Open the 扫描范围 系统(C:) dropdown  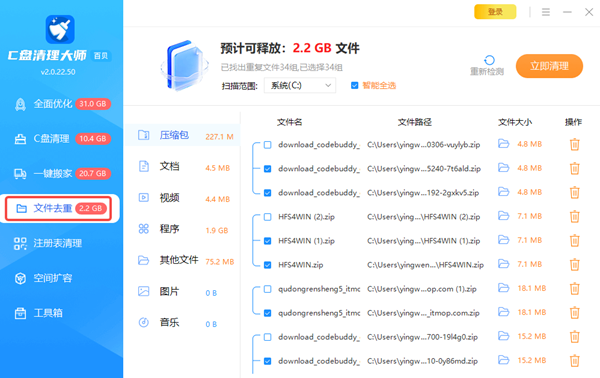(300, 85)
